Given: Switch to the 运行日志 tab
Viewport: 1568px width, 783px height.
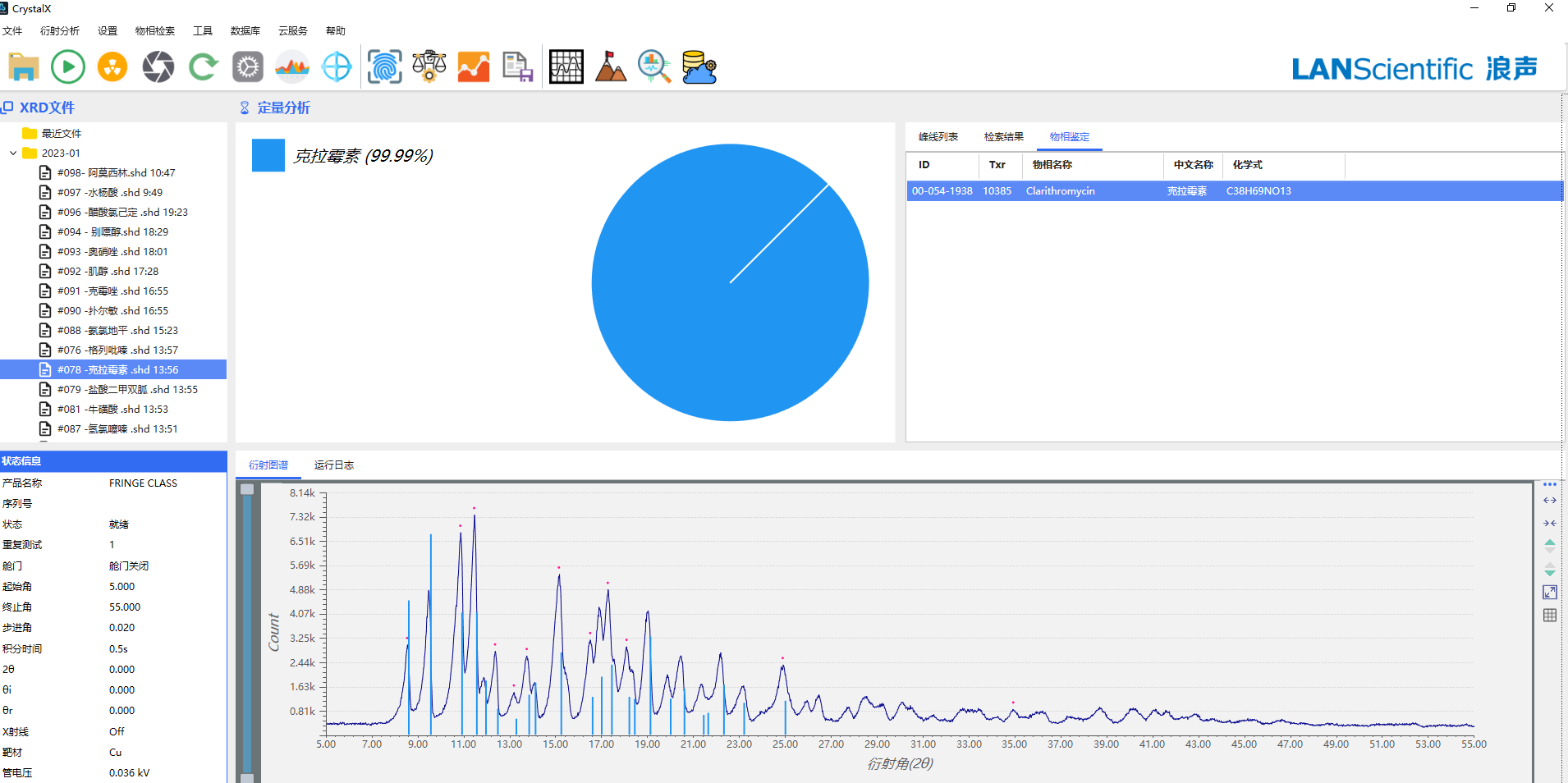Looking at the screenshot, I should click(x=334, y=465).
